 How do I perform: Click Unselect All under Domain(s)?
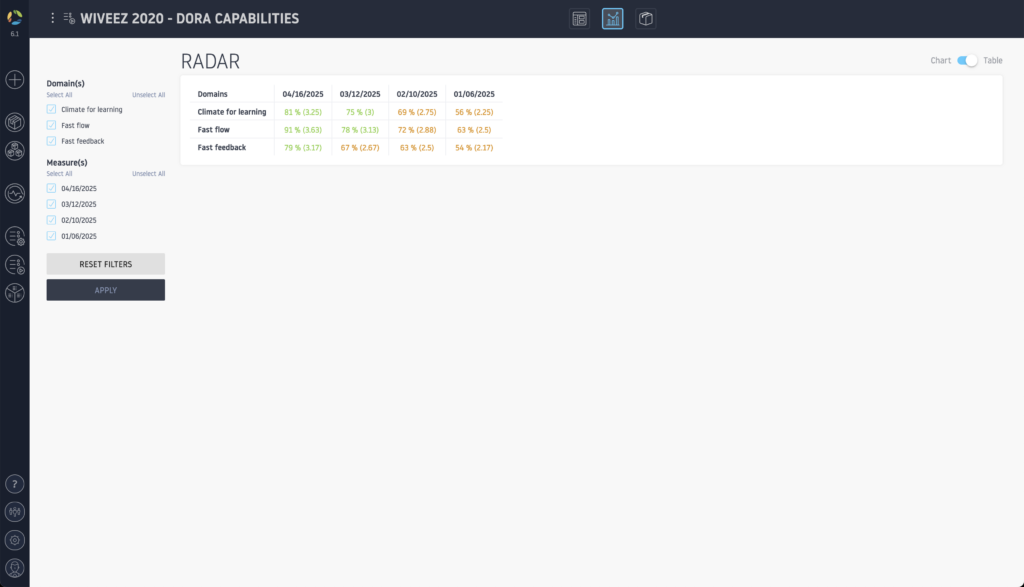click(x=148, y=95)
